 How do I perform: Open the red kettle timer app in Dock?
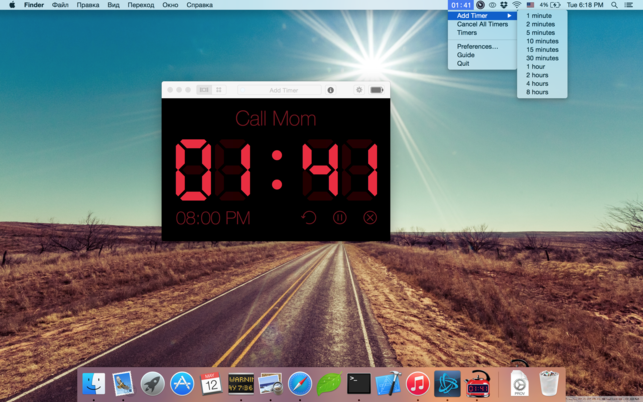click(x=477, y=383)
